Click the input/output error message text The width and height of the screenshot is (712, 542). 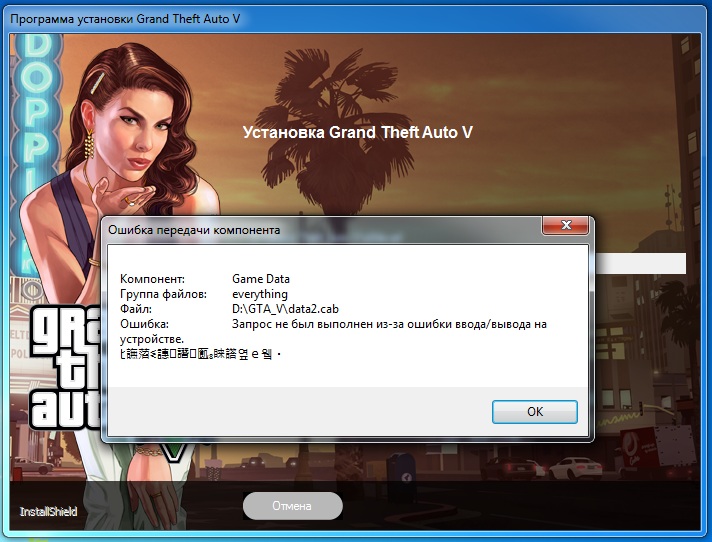(x=389, y=324)
